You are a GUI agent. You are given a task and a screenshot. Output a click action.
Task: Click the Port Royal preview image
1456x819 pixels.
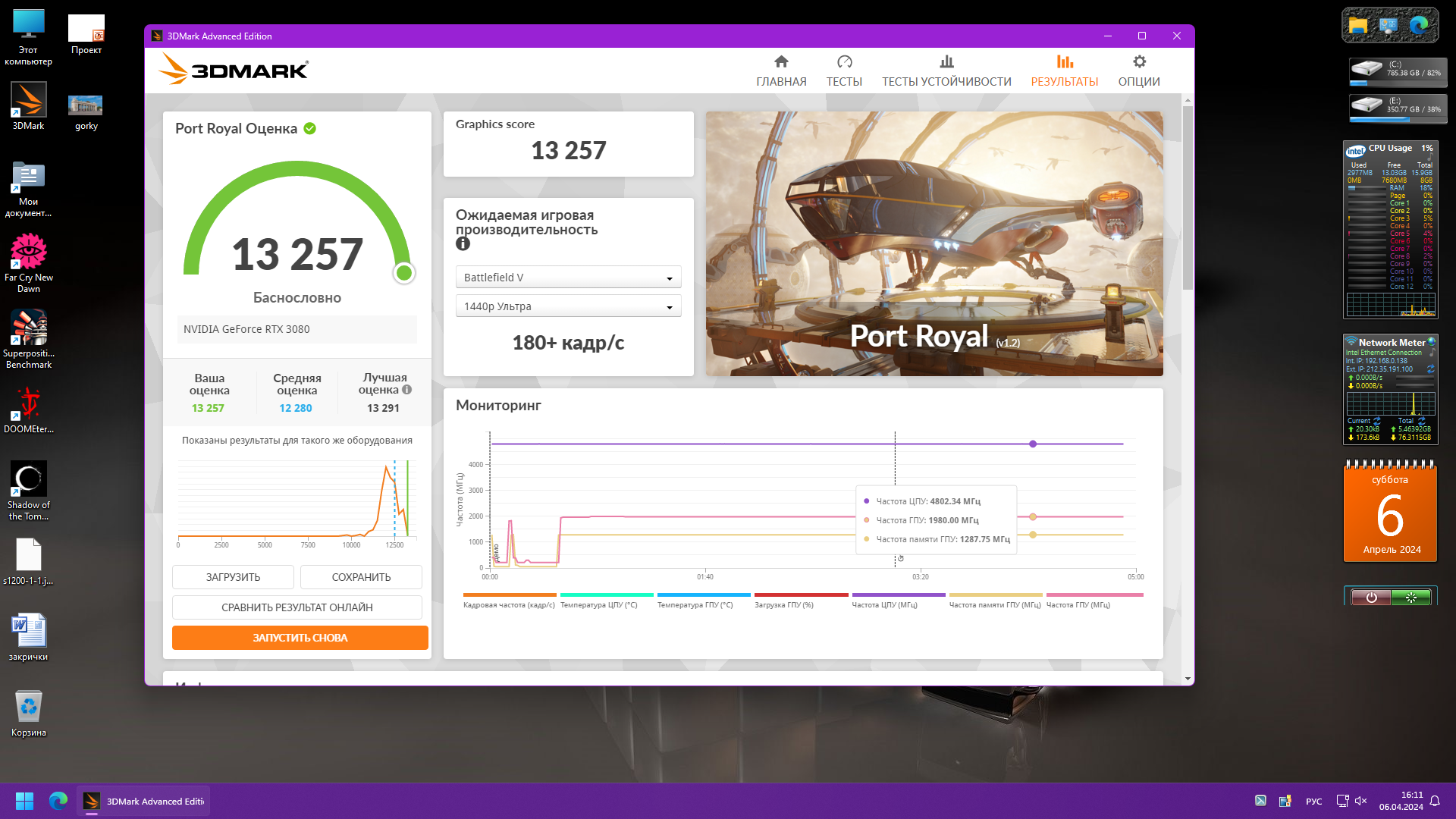[934, 243]
